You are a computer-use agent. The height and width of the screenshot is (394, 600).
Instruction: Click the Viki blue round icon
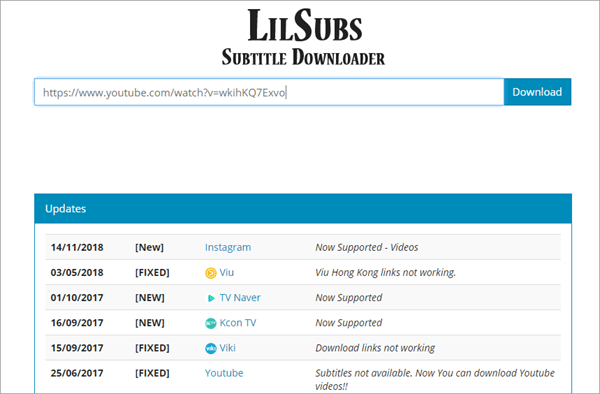(210, 348)
